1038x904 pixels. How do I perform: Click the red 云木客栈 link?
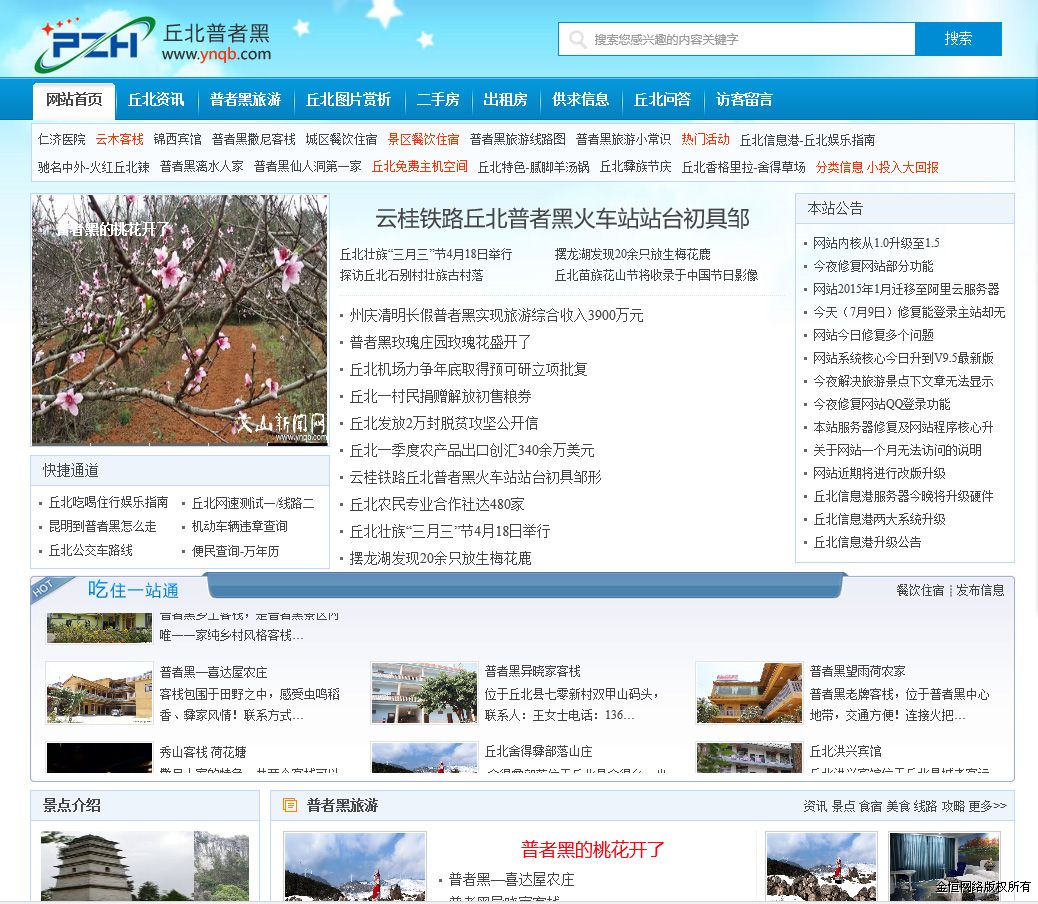point(120,140)
